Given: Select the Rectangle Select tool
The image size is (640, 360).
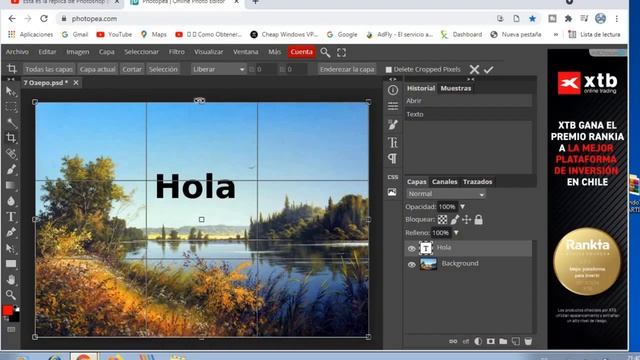Looking at the screenshot, I should (11, 107).
